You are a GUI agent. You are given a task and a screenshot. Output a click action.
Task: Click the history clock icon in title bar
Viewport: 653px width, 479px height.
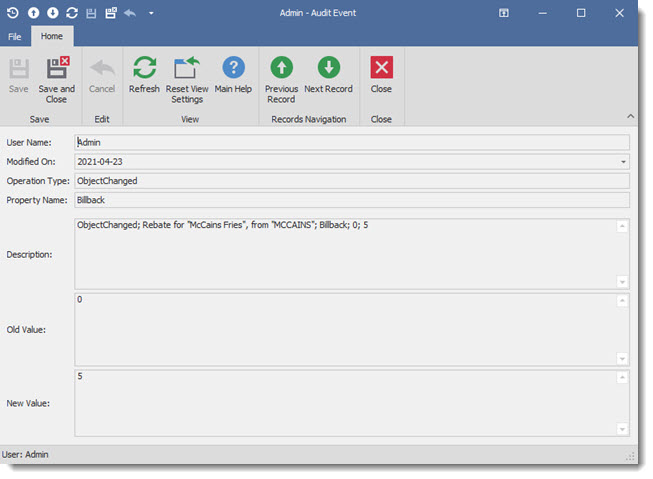(x=12, y=13)
